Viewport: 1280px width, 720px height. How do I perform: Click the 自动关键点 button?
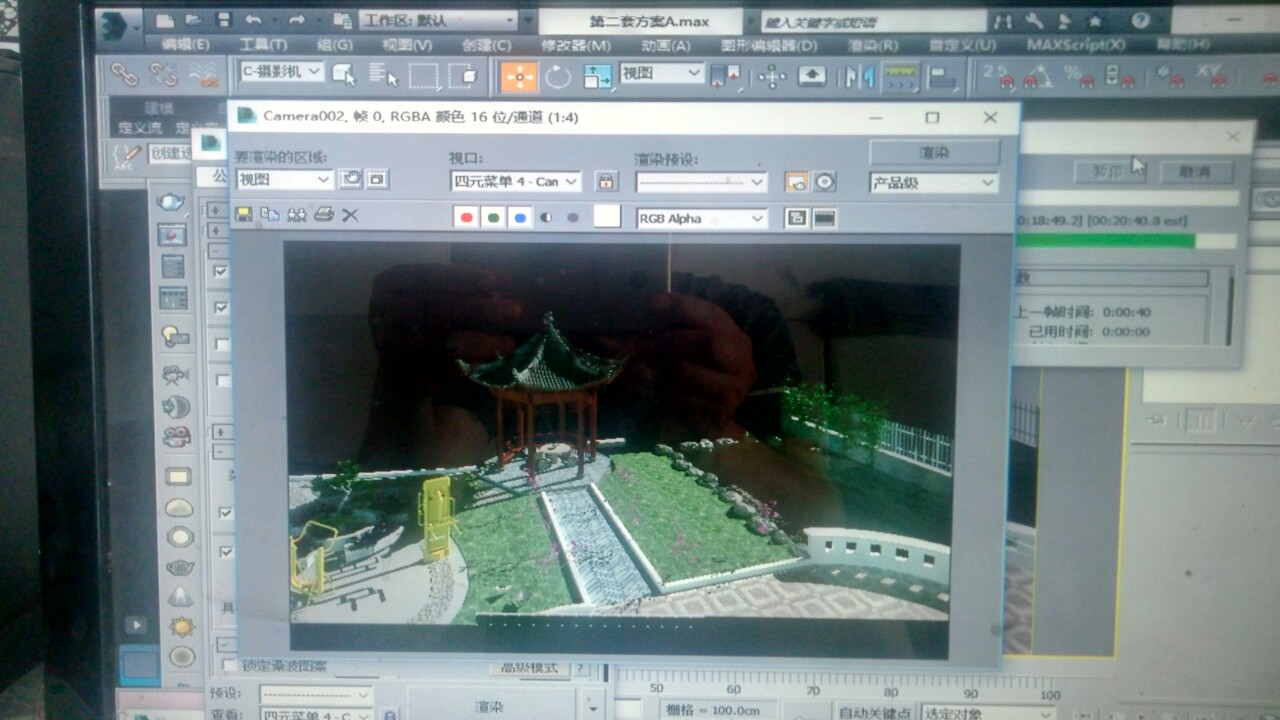click(x=874, y=712)
